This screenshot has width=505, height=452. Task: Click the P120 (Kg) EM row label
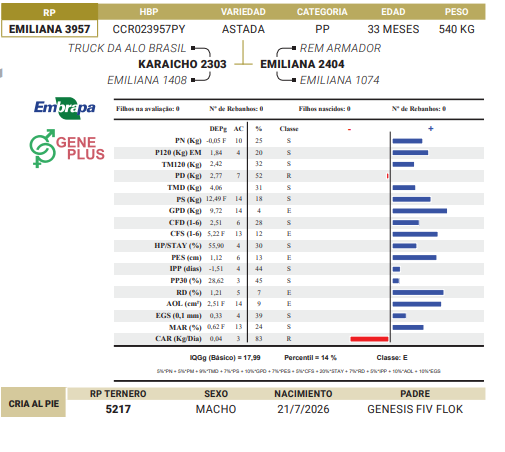178,153
